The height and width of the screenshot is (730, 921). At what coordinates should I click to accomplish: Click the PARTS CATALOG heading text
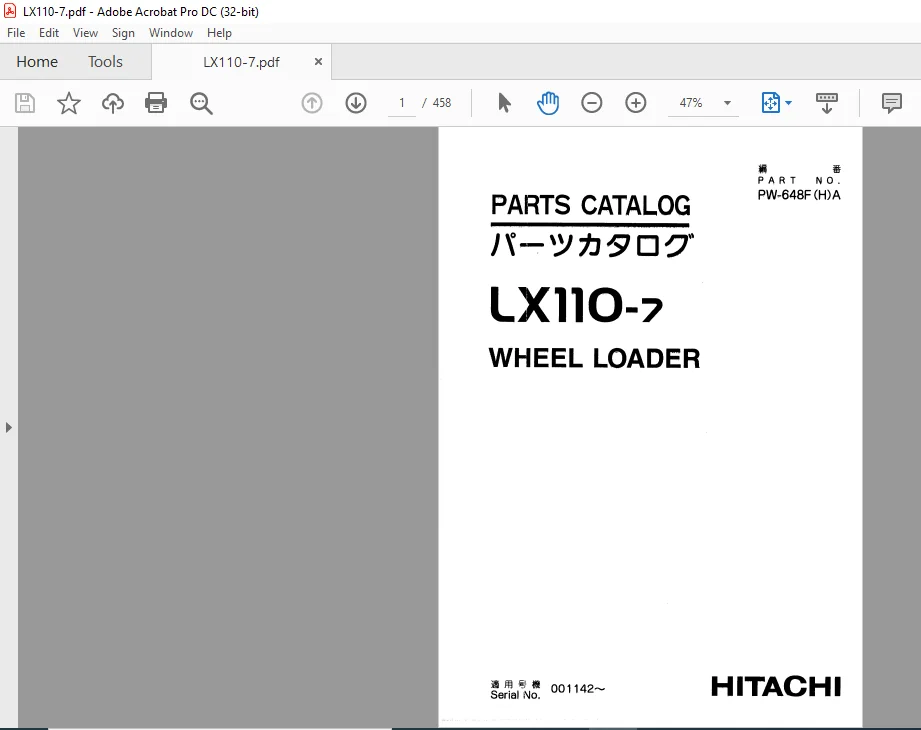pos(590,206)
